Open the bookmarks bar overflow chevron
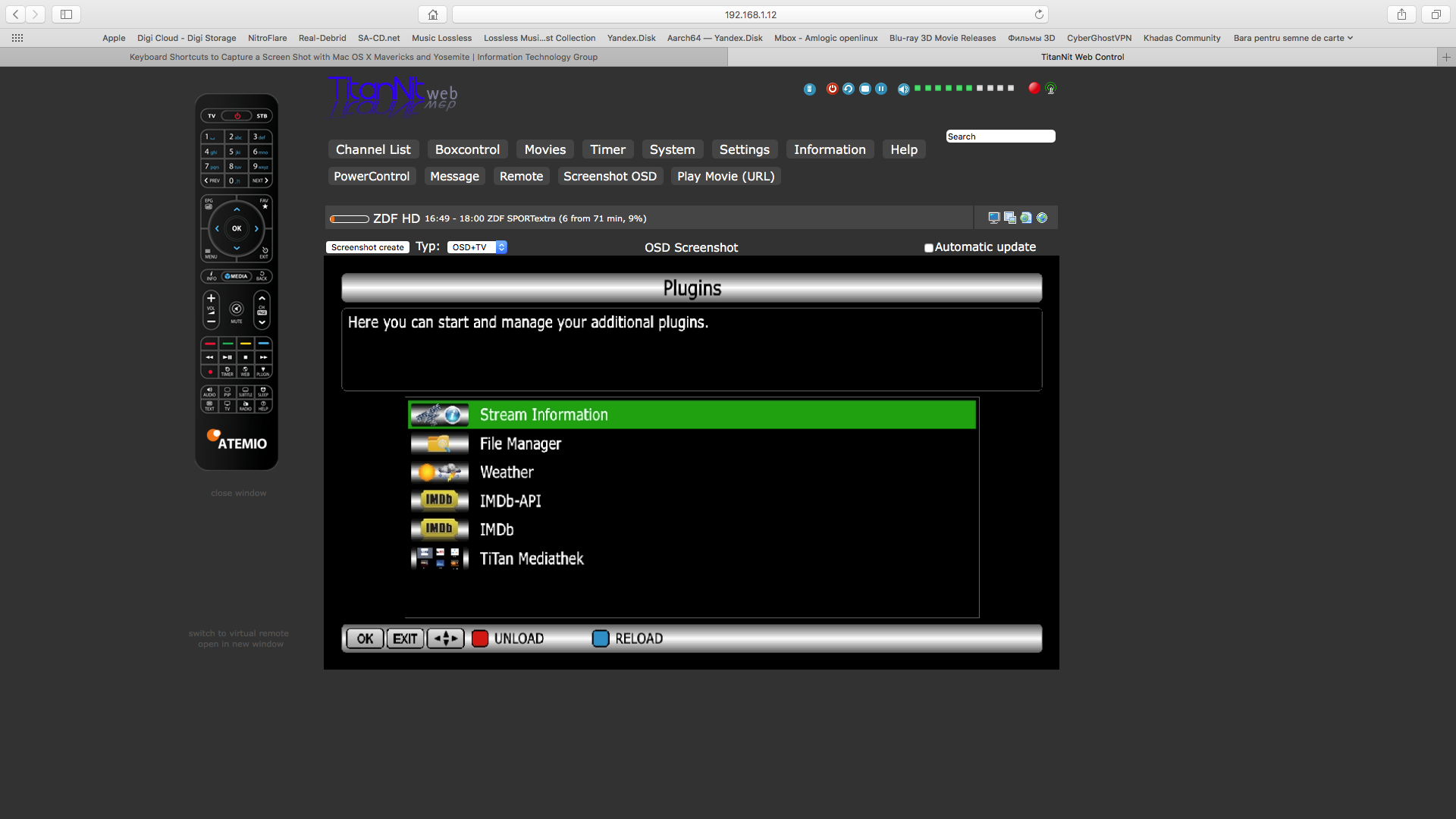Screen dimensions: 1456x819 1350,38
